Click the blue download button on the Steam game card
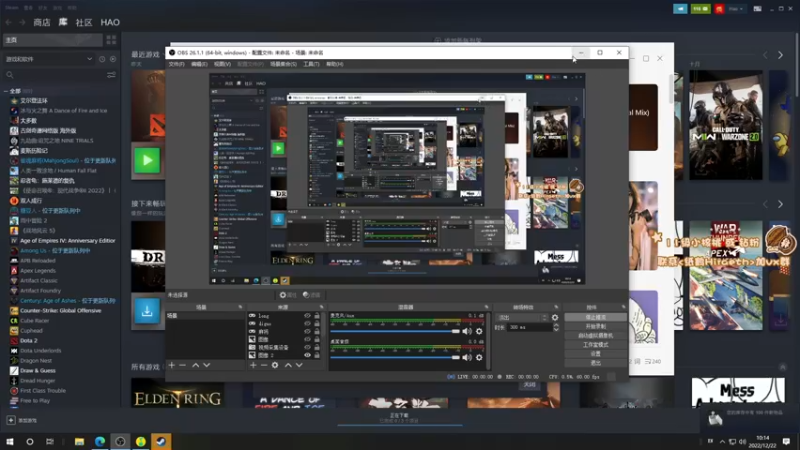 147,311
